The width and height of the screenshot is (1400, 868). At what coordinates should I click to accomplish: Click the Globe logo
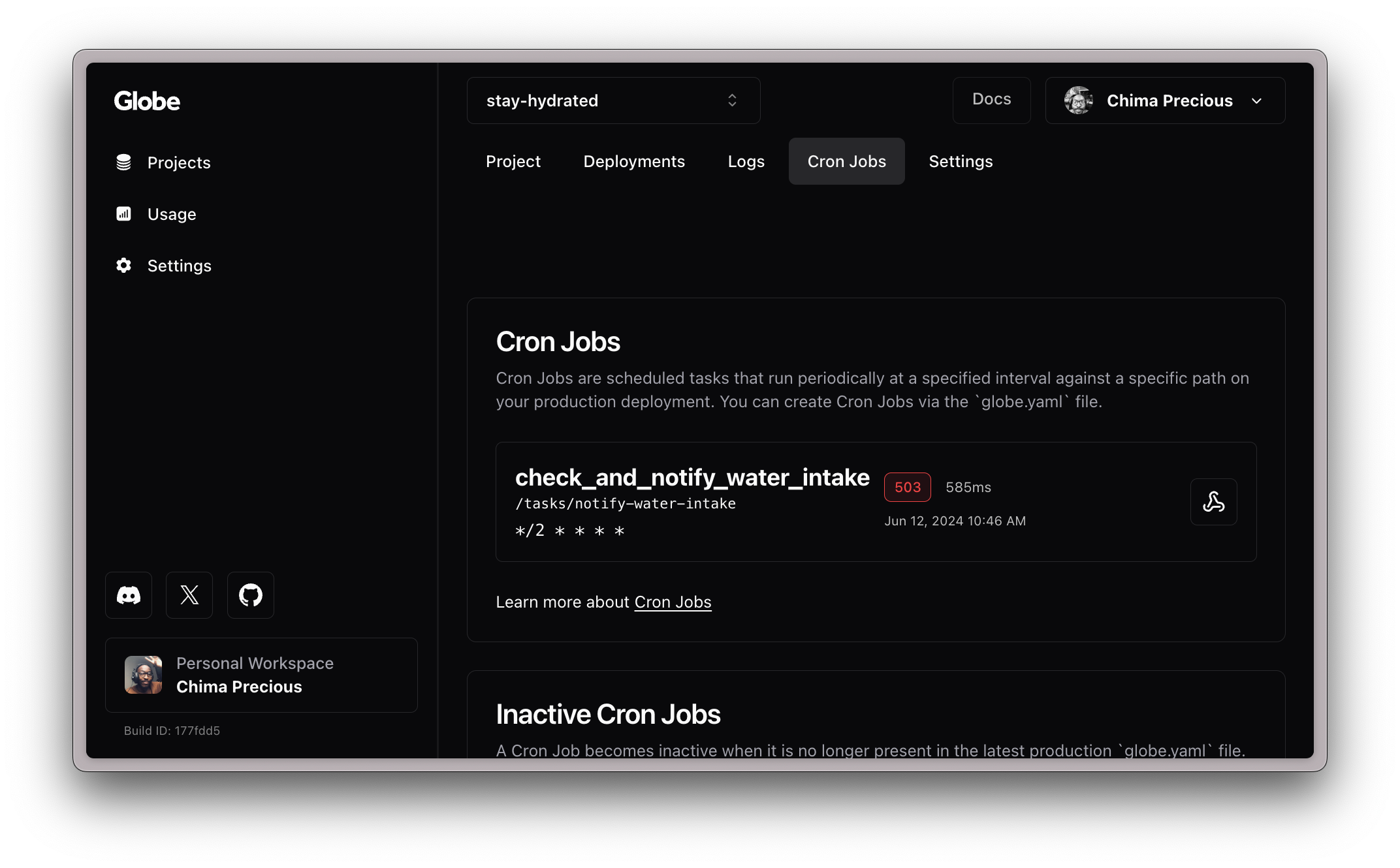pyautogui.click(x=147, y=101)
